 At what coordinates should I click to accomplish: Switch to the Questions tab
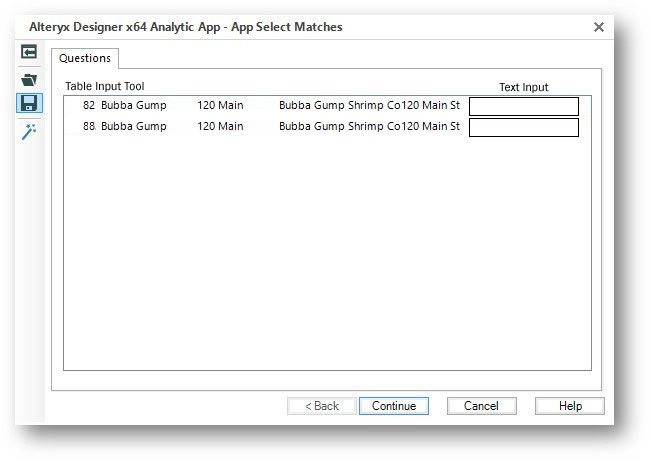pyautogui.click(x=85, y=58)
